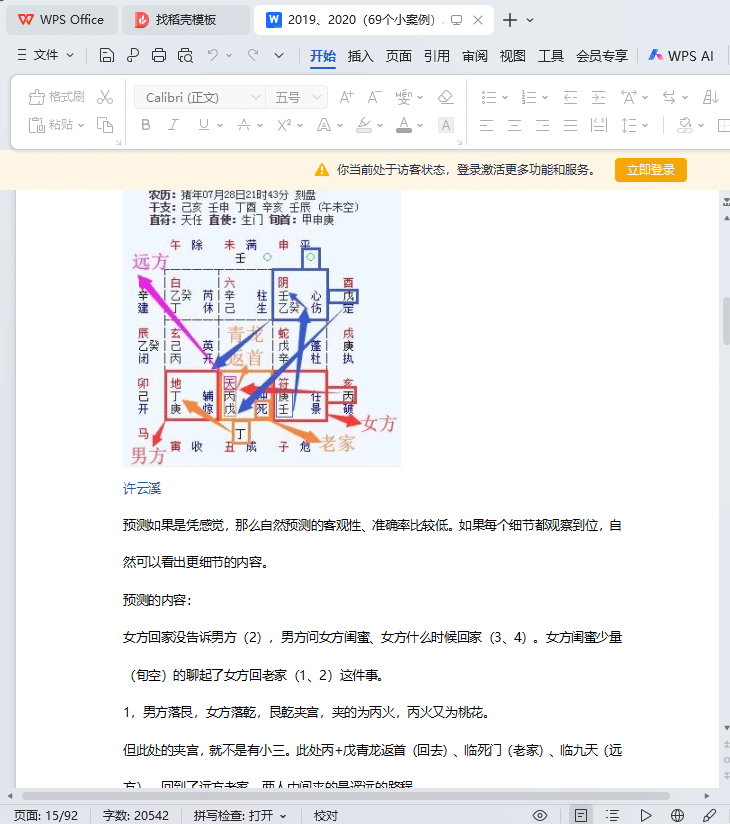Select the Cut scissors icon
The width and height of the screenshot is (730, 824).
coord(105,97)
